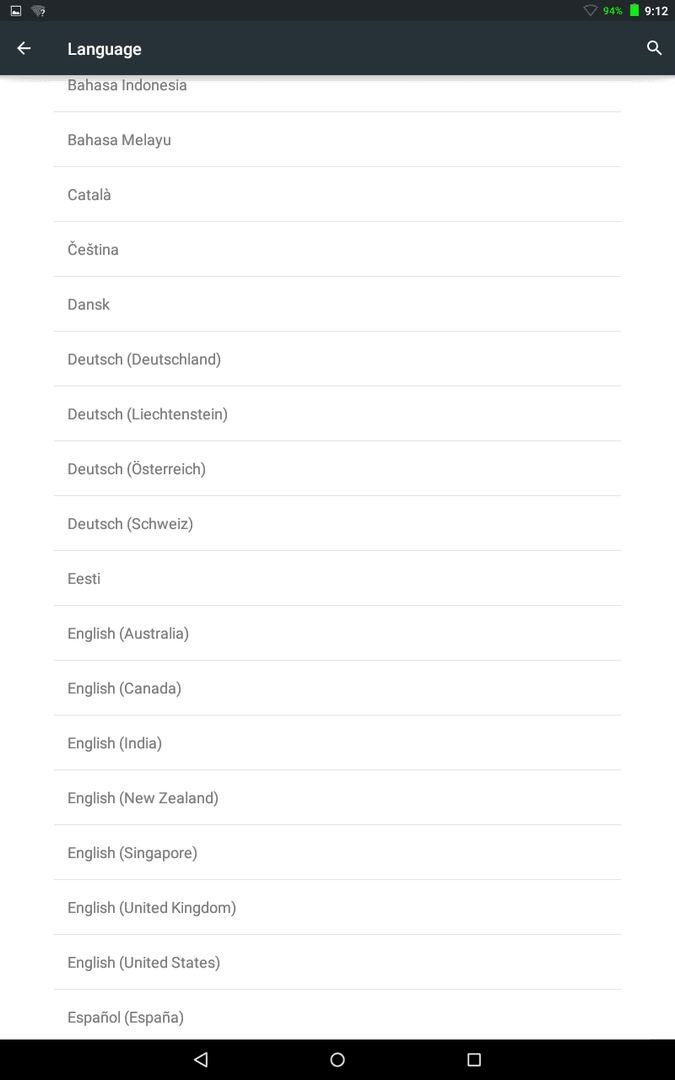
Task: Choose English (Australia)
Action: 338,634
